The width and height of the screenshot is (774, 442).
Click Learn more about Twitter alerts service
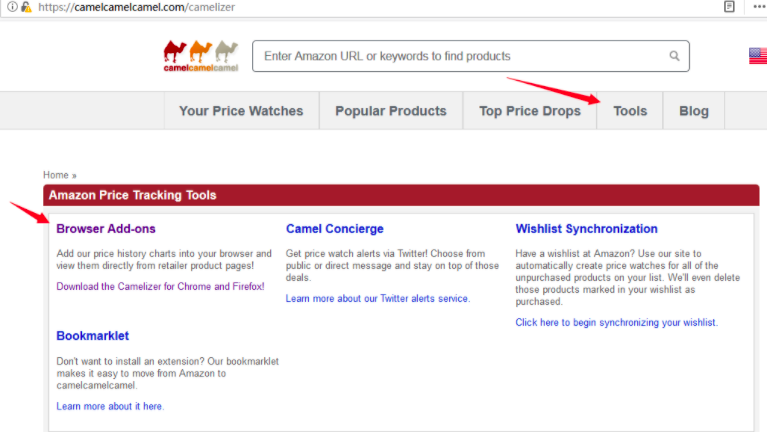click(x=378, y=298)
